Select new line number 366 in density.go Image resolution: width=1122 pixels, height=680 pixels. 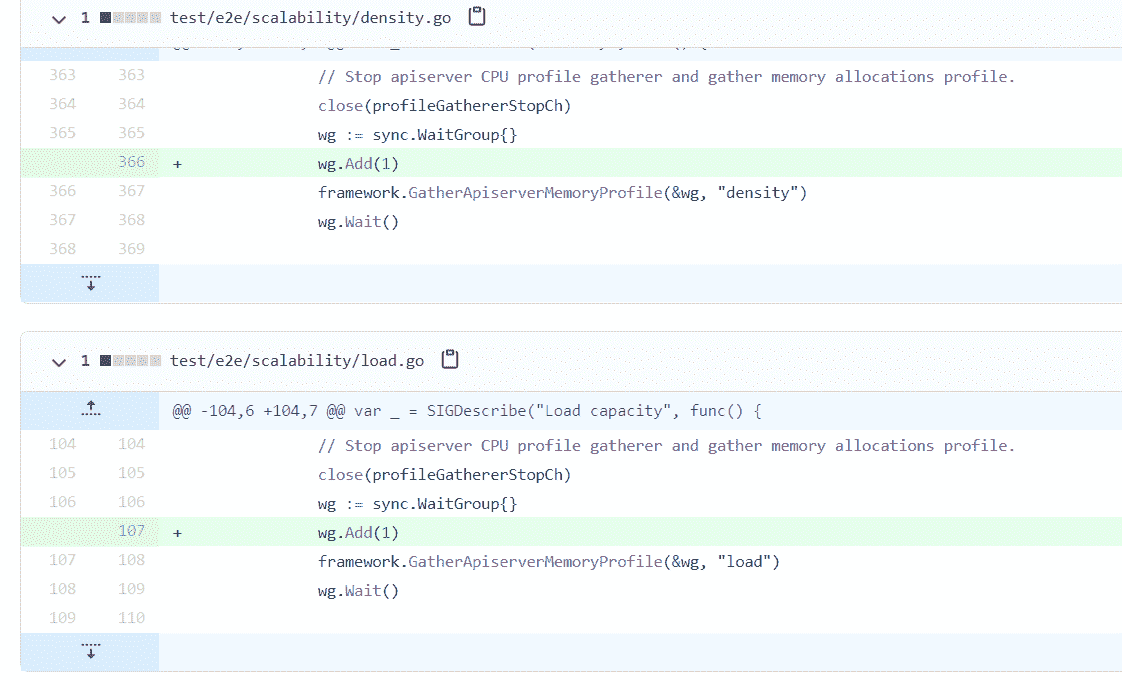click(131, 162)
